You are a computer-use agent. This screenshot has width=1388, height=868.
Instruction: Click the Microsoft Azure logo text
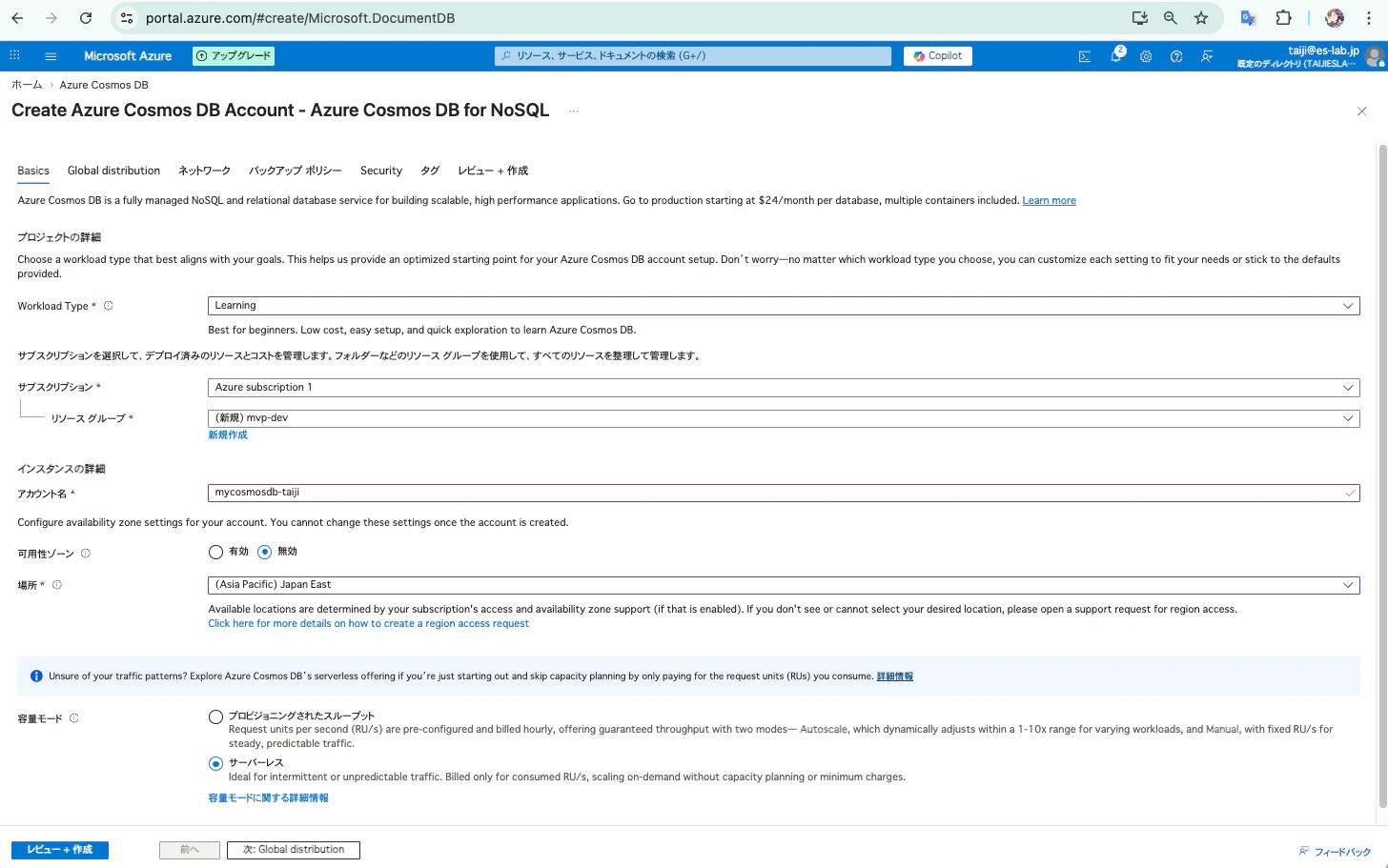(128, 56)
